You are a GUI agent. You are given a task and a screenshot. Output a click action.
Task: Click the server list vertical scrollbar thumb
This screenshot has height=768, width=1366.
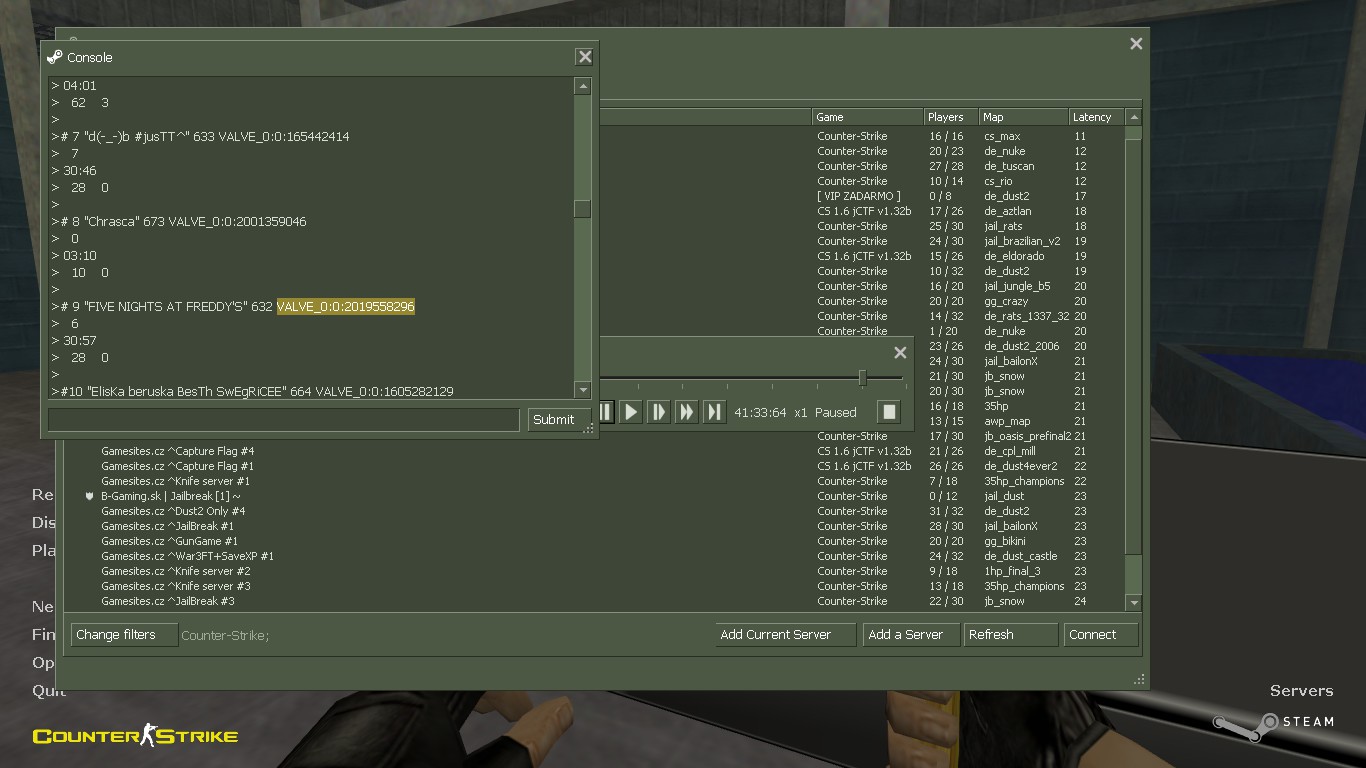(x=1133, y=345)
